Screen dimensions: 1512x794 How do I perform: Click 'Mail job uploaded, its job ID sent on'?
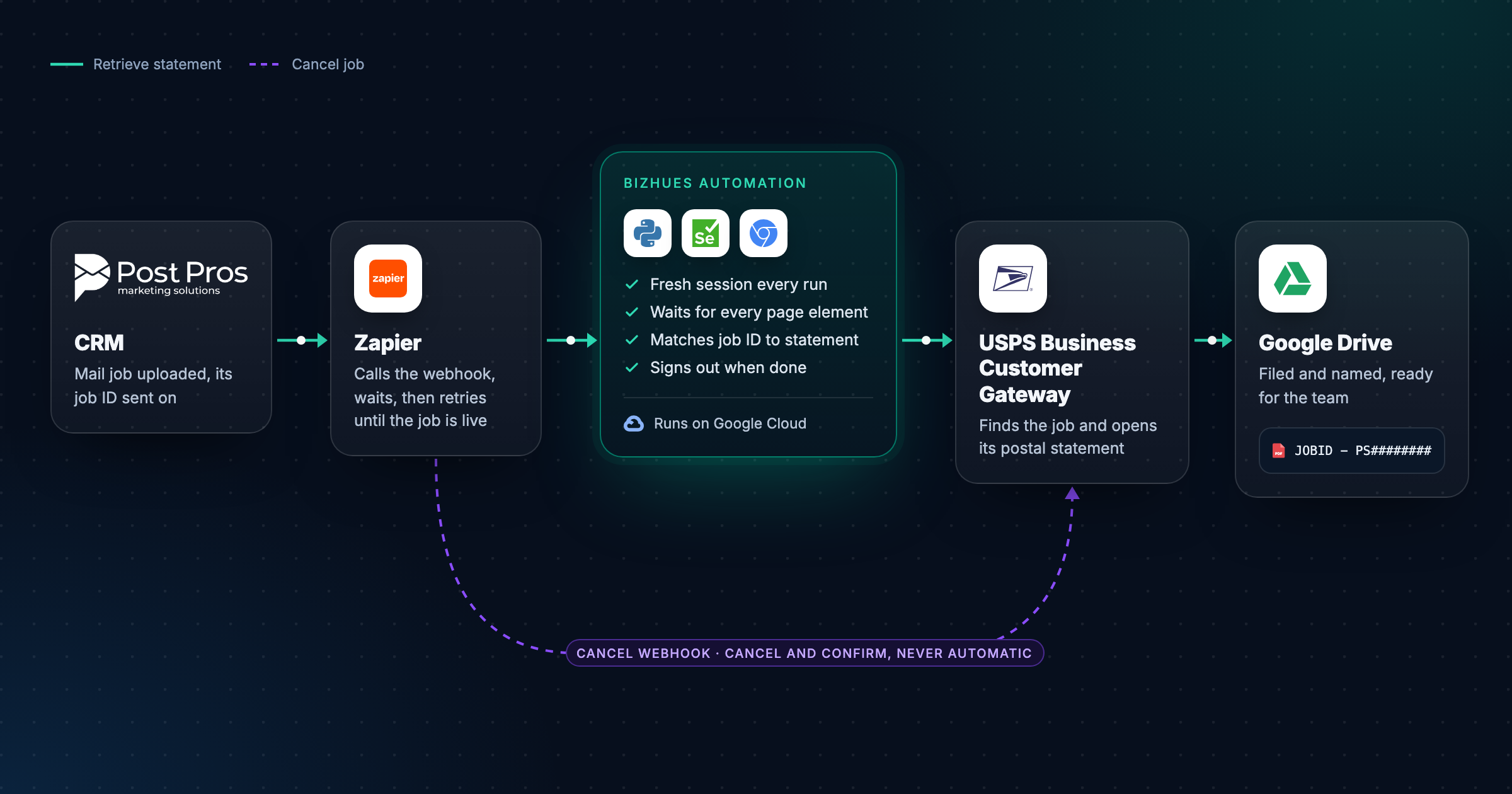pos(153,386)
